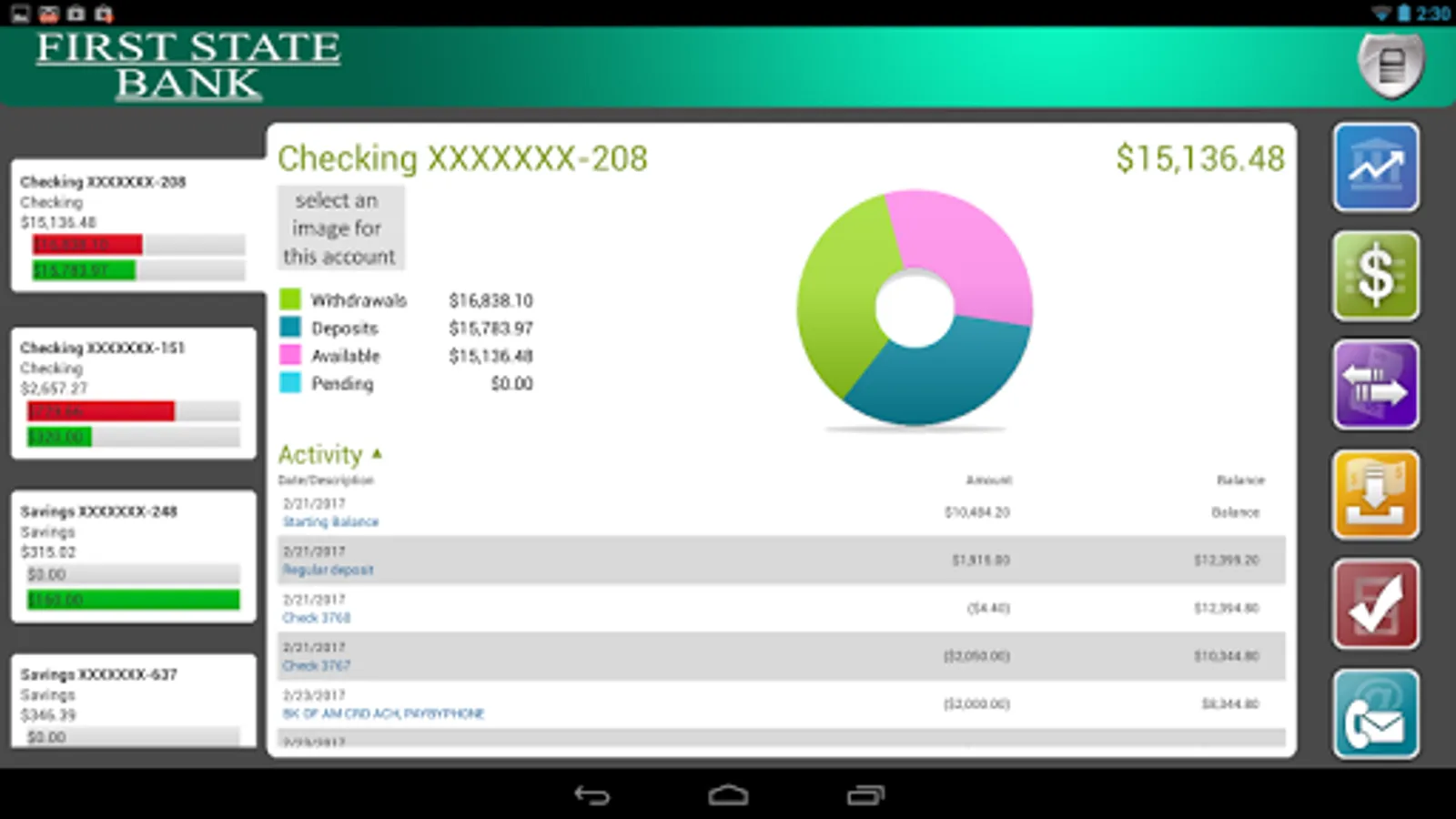Tap the First State Bank logo

(188, 65)
